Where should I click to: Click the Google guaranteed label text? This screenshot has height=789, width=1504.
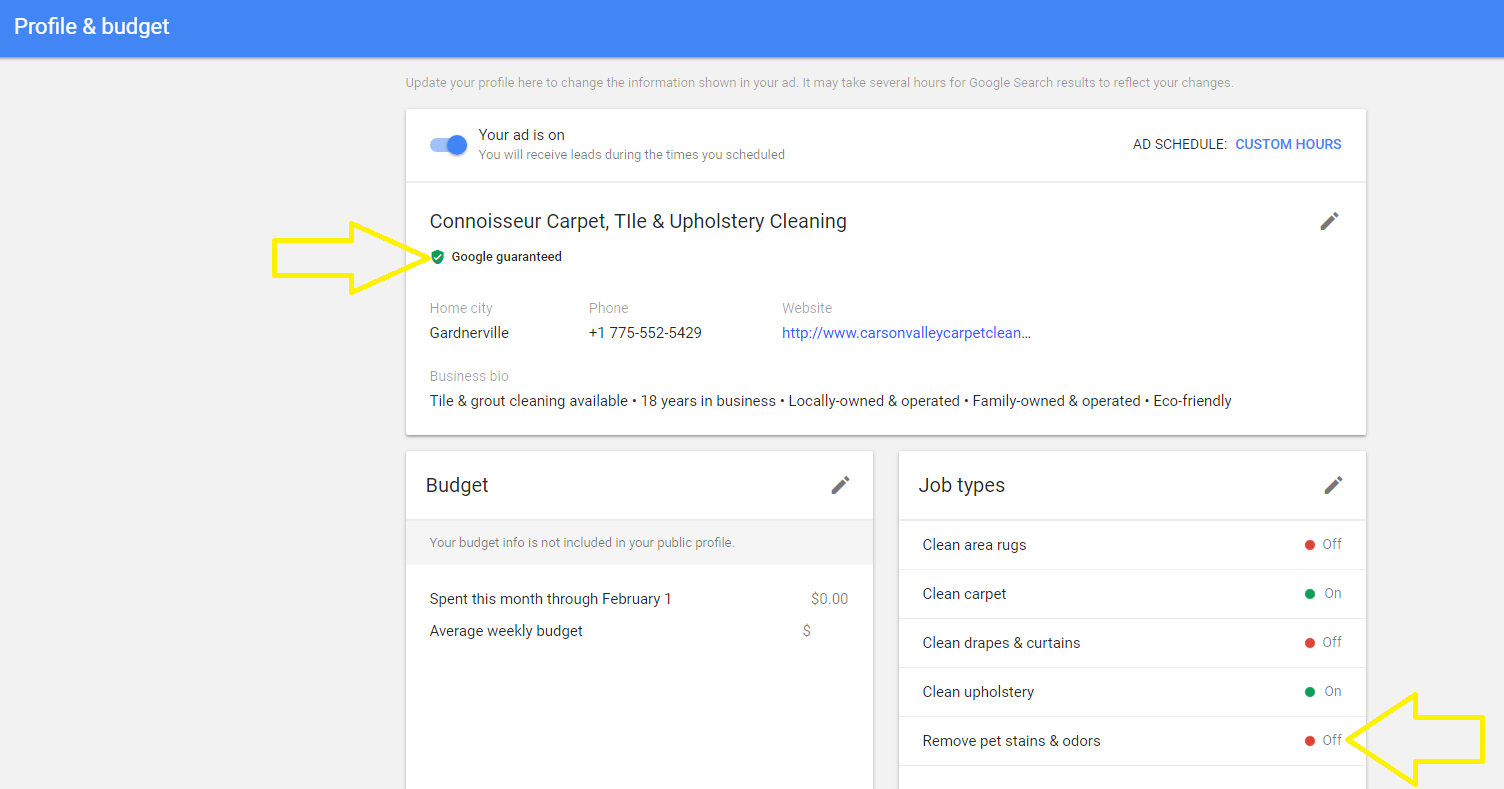pos(506,257)
